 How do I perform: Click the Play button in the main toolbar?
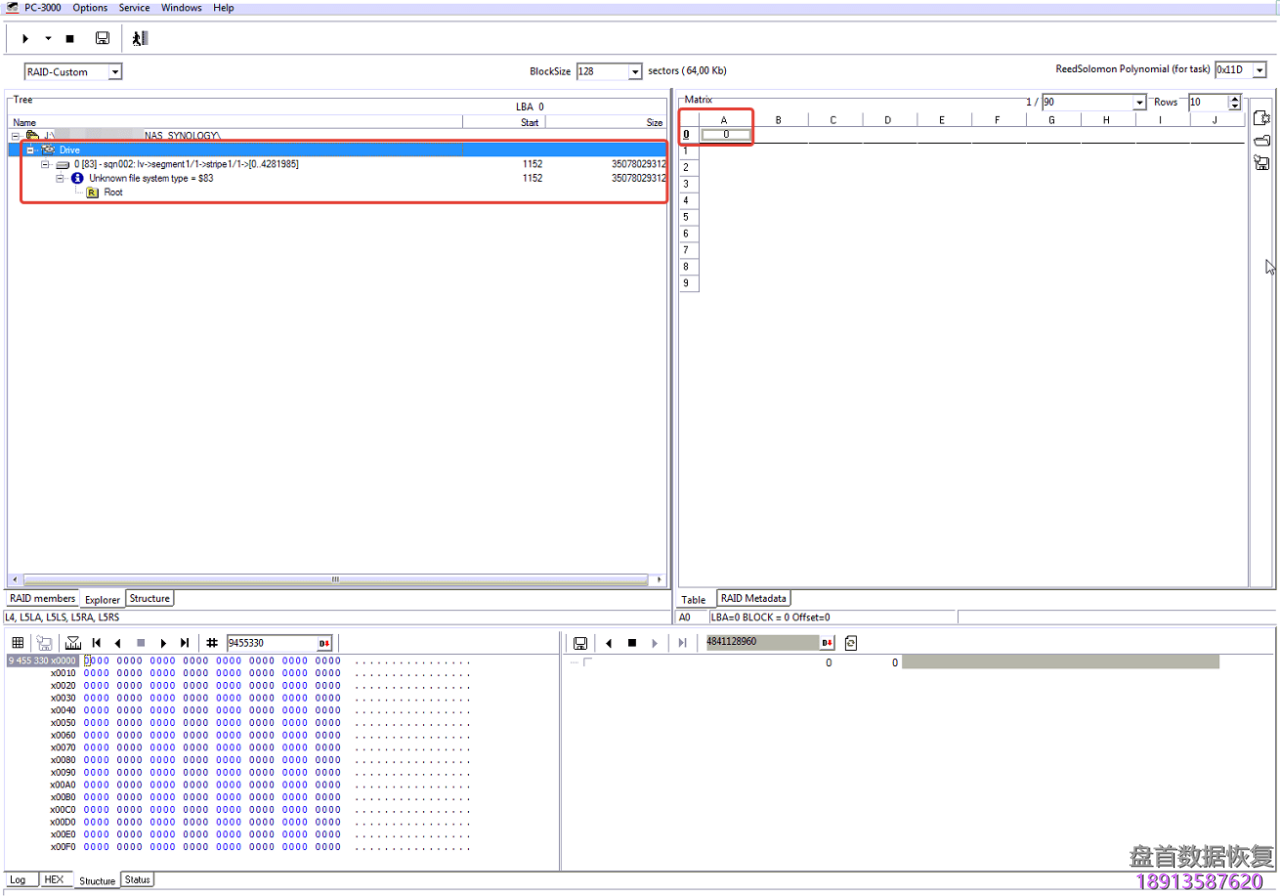pos(25,39)
